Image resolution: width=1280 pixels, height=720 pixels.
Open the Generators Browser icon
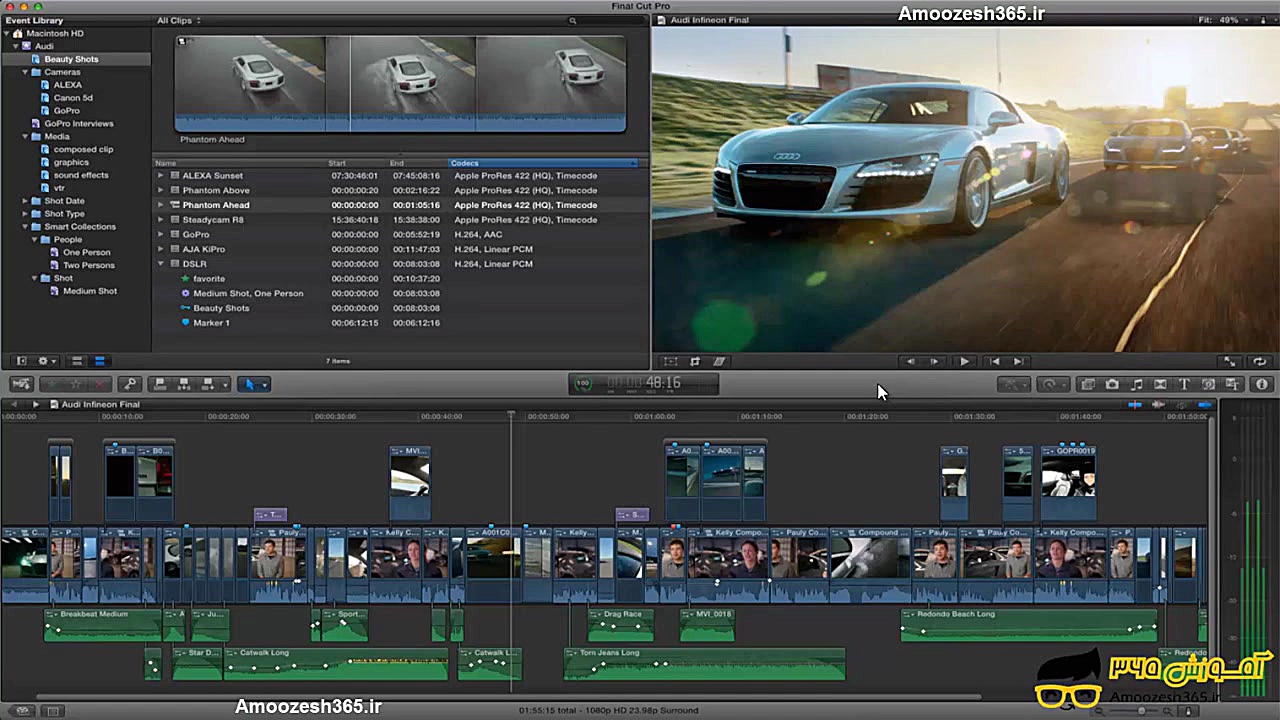[x=1208, y=384]
